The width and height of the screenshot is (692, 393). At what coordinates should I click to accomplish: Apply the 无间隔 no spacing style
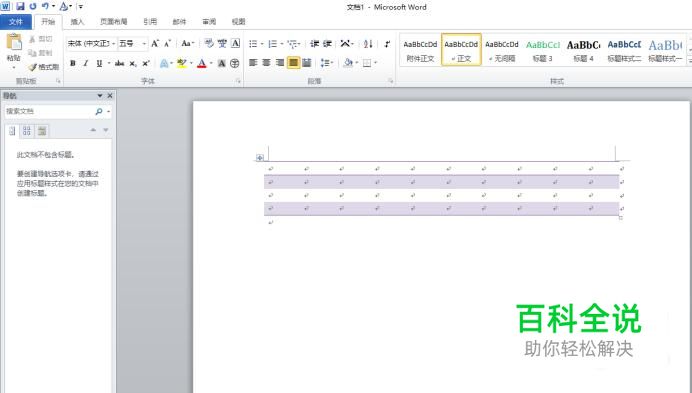click(502, 50)
